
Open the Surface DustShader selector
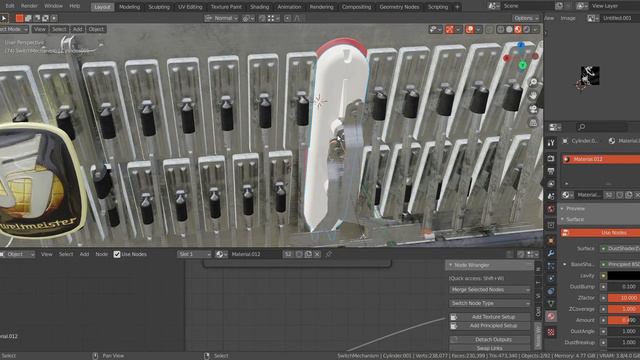(x=620, y=249)
